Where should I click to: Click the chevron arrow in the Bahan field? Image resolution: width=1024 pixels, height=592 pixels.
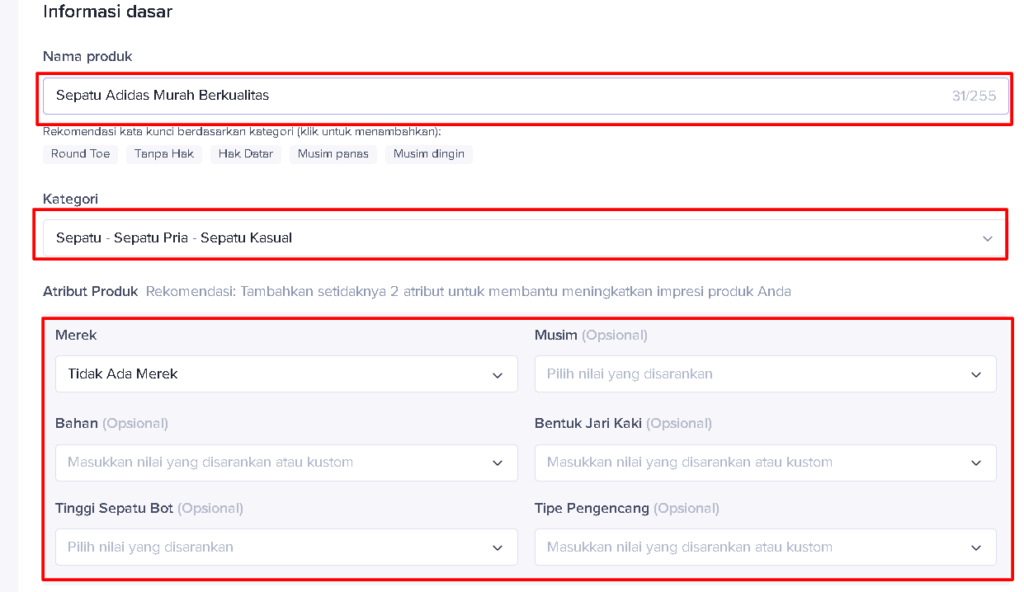pyautogui.click(x=498, y=463)
